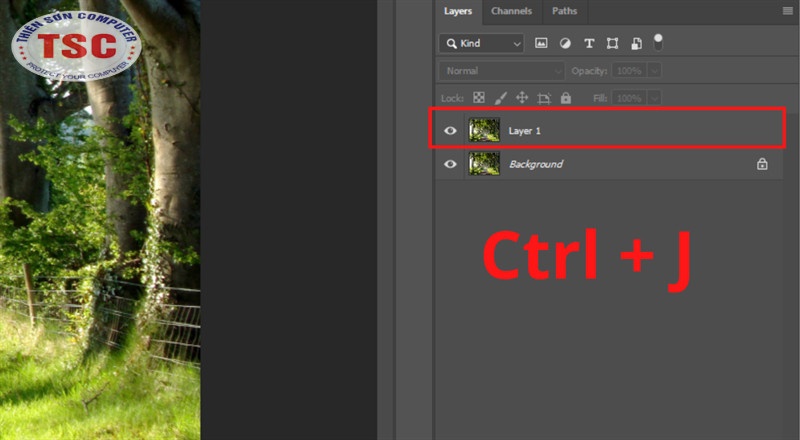Select the Background layer thumbnail

coord(485,164)
